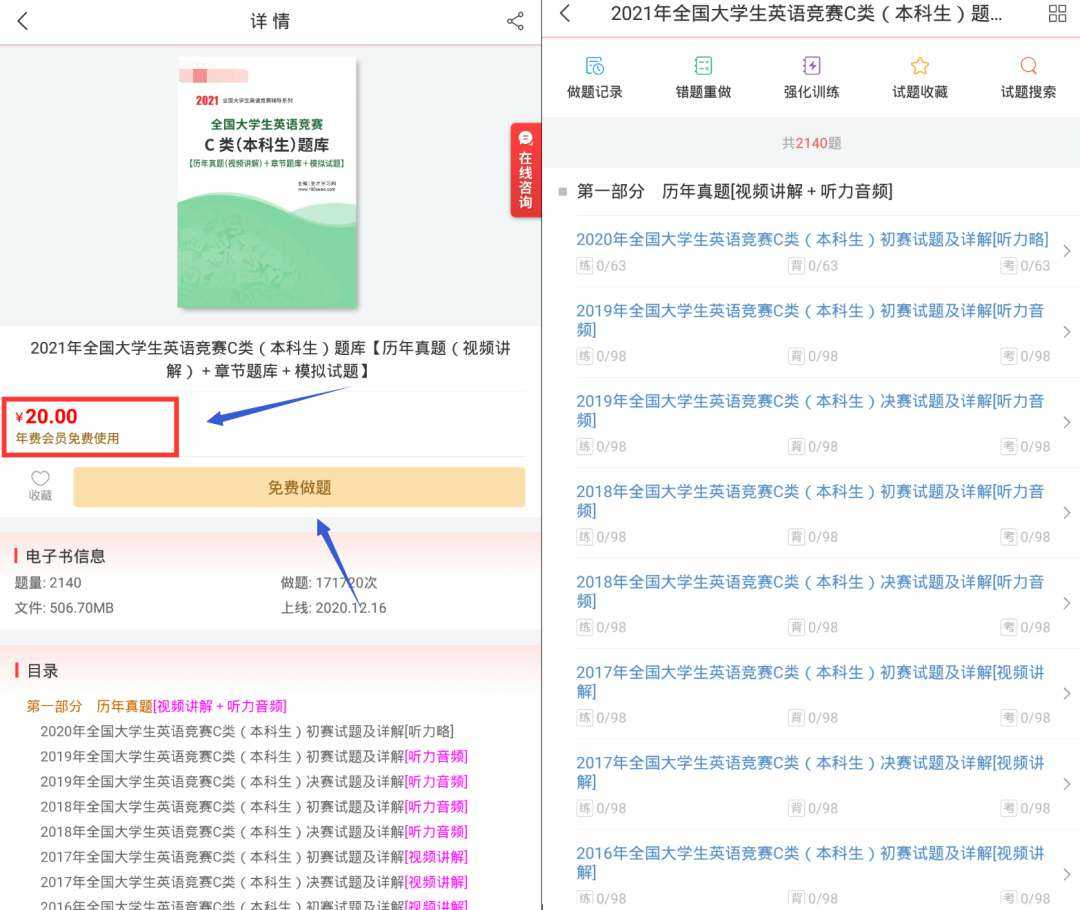This screenshot has height=910, width=1080.
Task: Expand chevron for 2018年初赛 row
Action: pyautogui.click(x=1067, y=513)
